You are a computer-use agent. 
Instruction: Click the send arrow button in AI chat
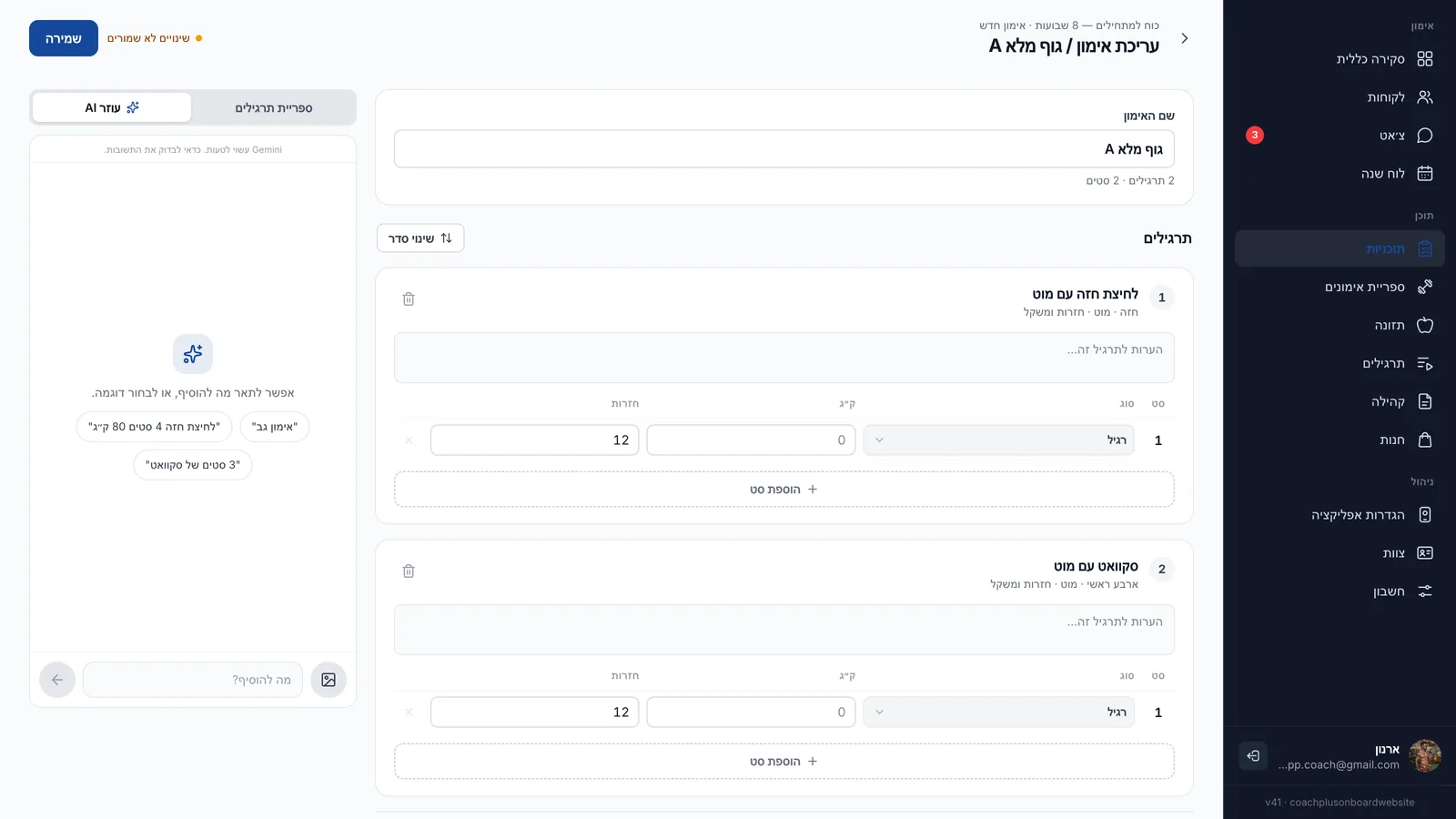click(x=57, y=680)
